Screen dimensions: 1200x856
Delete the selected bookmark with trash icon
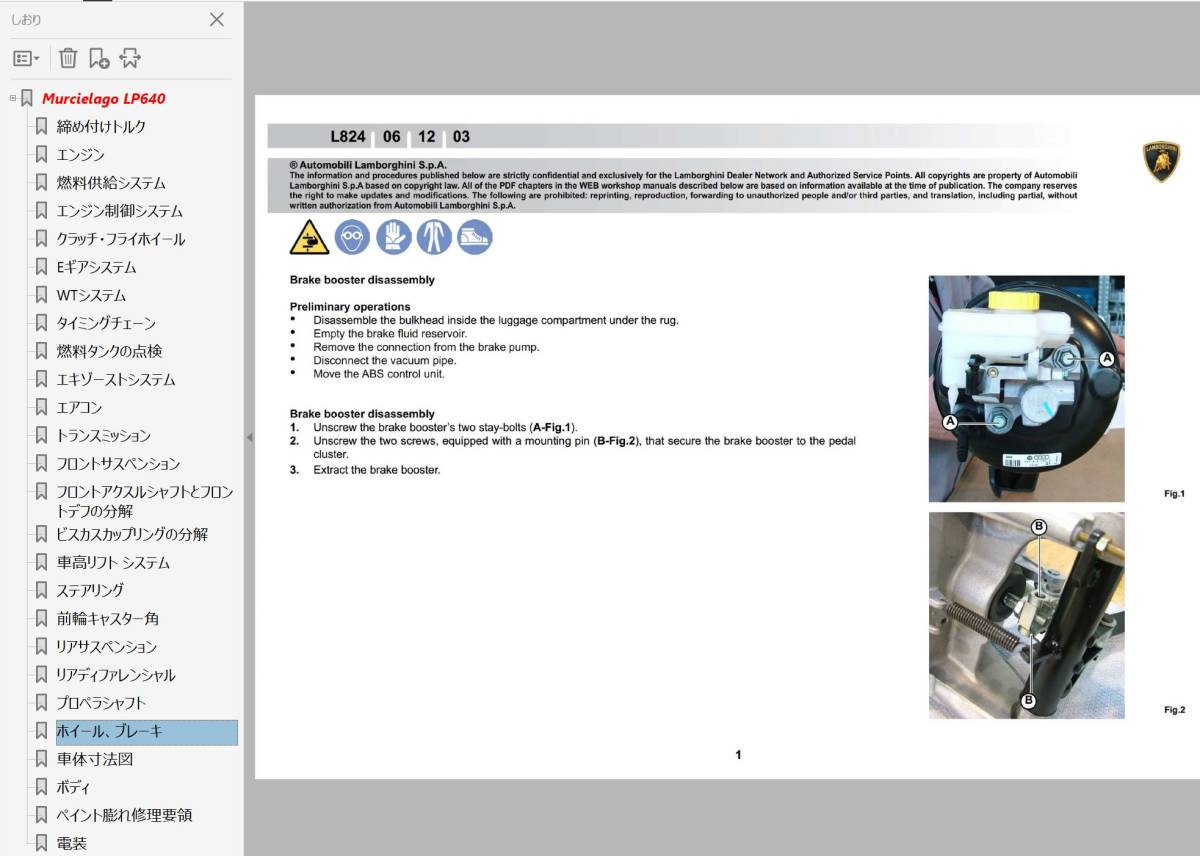pyautogui.click(x=68, y=58)
